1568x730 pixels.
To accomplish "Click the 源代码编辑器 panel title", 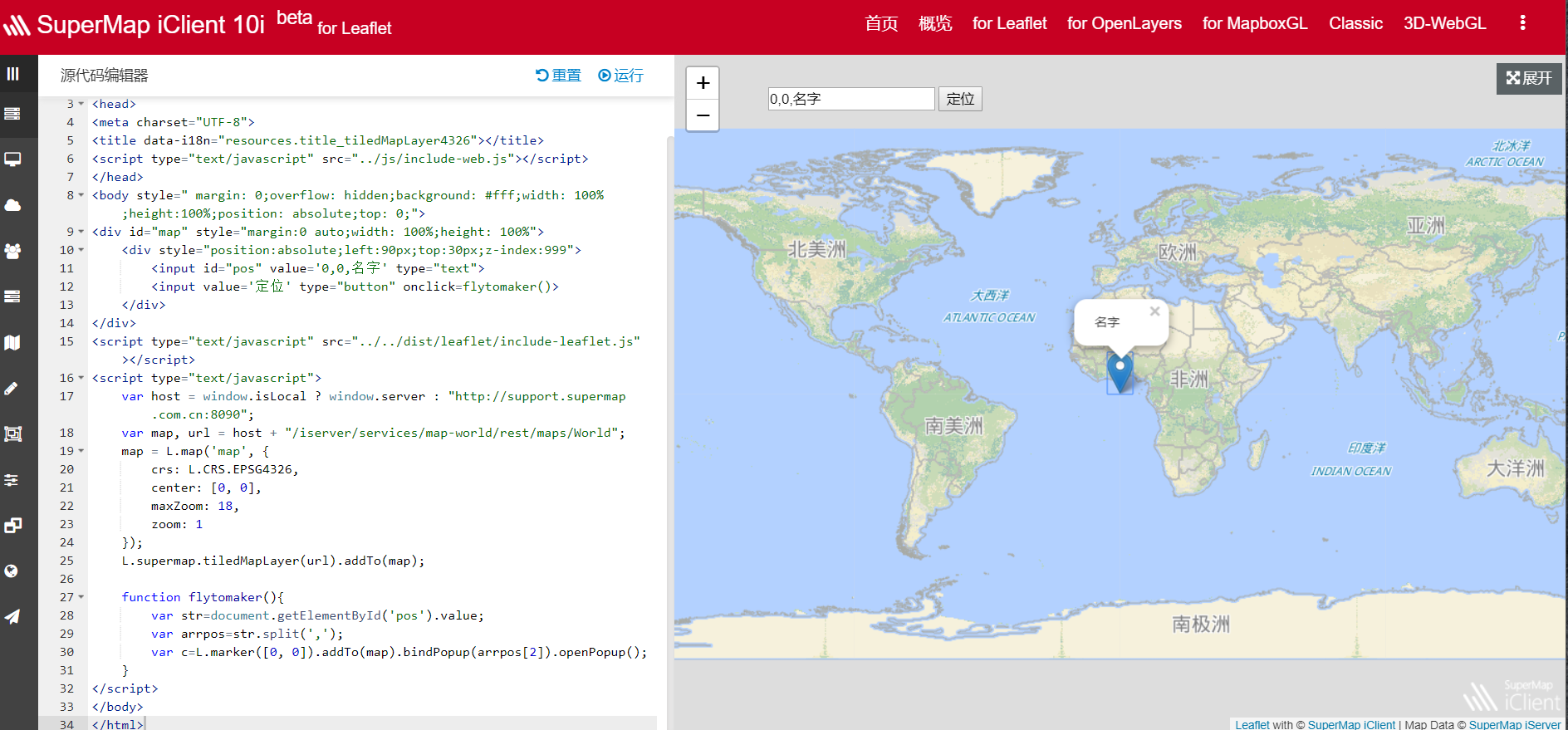I will pos(104,76).
